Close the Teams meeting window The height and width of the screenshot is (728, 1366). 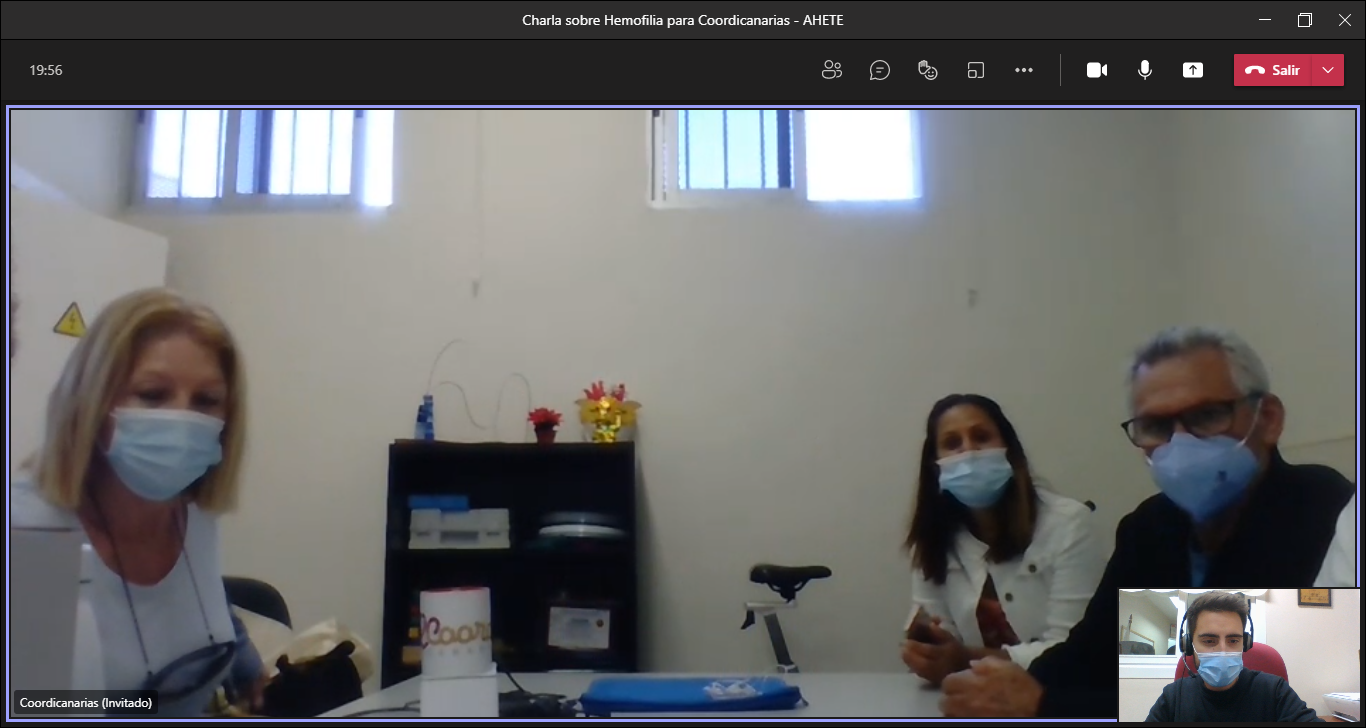point(1344,20)
